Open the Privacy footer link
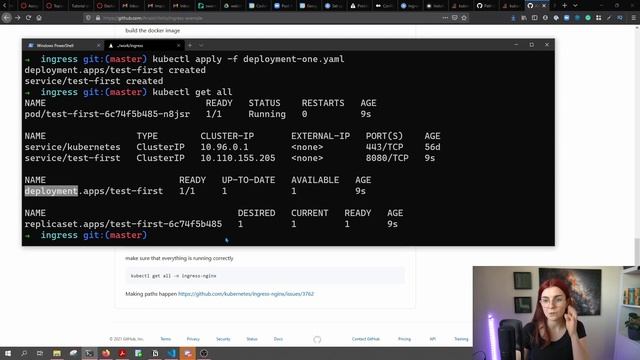 [193, 339]
